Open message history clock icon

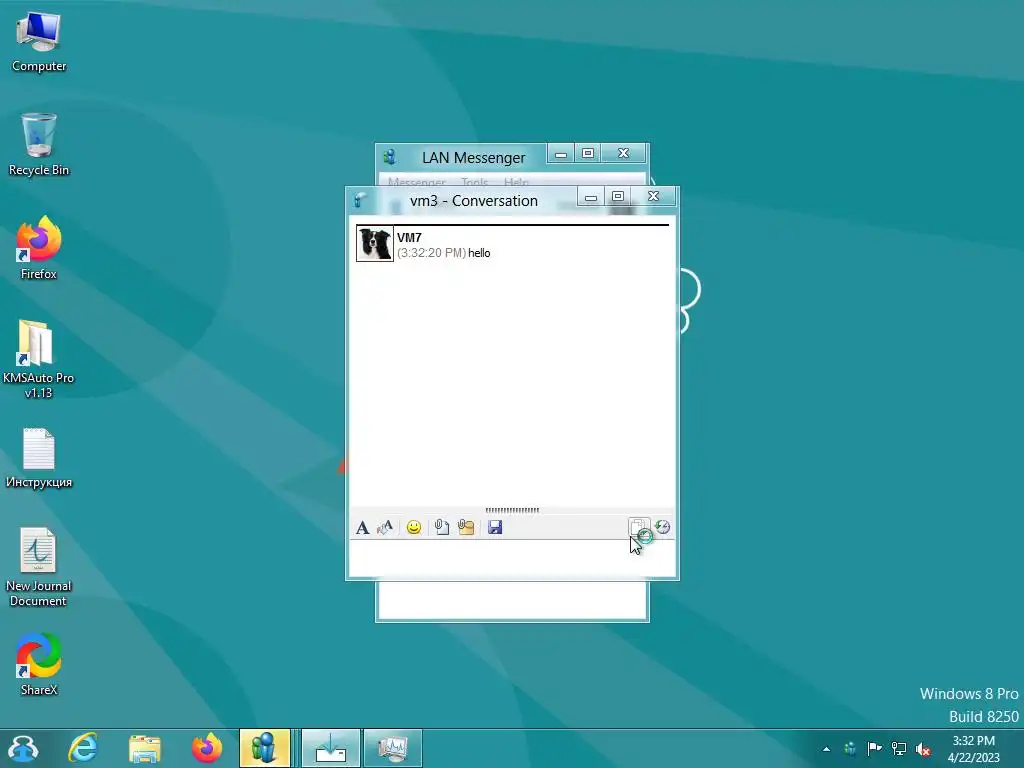pyautogui.click(x=662, y=527)
